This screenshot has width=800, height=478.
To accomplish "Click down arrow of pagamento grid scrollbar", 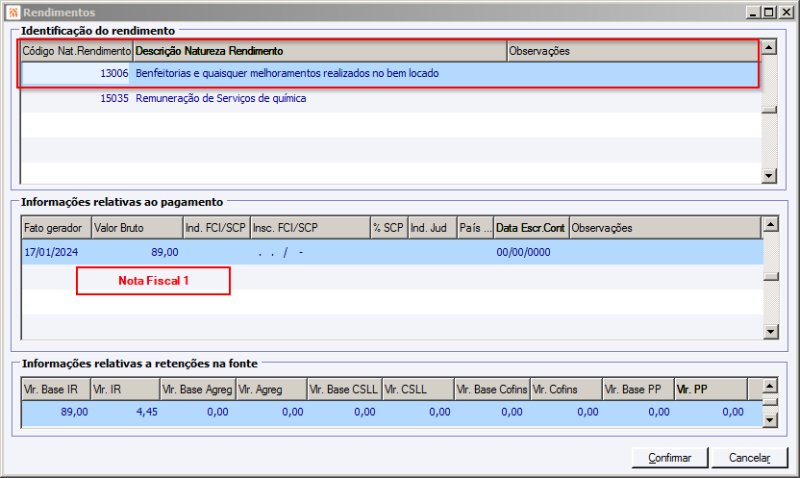I will (770, 332).
